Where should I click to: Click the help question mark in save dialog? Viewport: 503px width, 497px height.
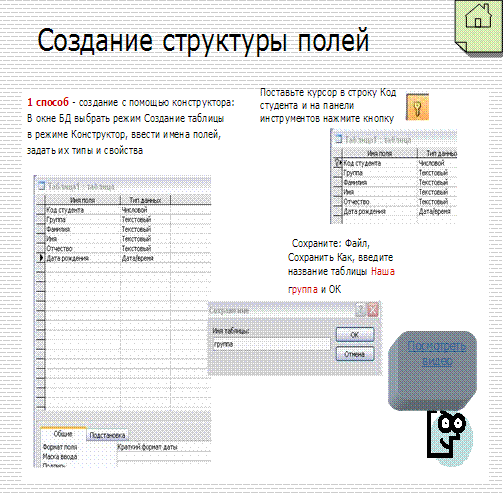[360, 310]
